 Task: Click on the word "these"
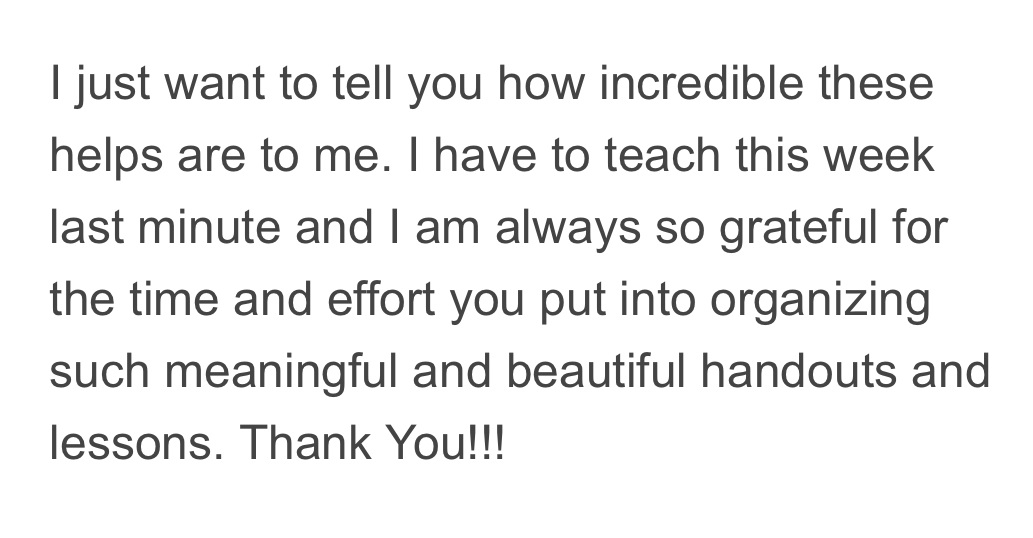click(x=876, y=85)
